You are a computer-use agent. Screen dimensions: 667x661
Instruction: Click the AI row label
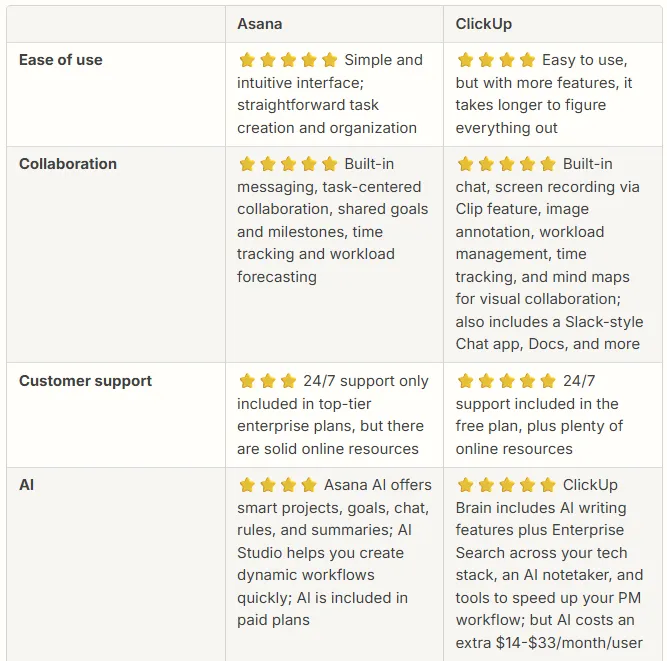[27, 485]
